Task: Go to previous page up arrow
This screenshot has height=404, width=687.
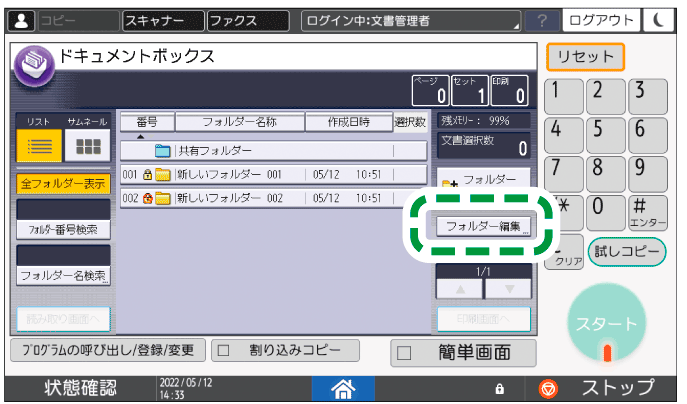Action: pos(460,289)
